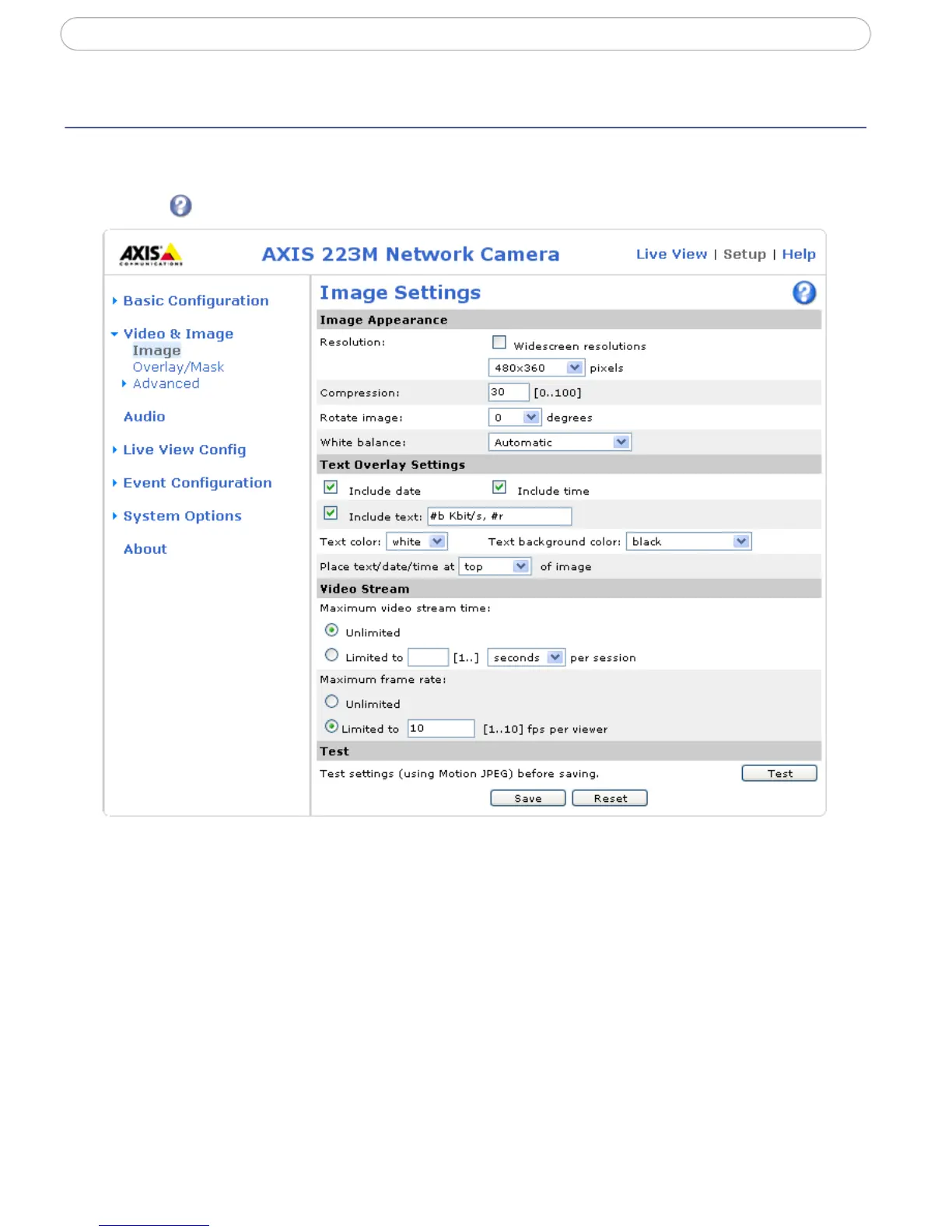The height and width of the screenshot is (1232, 952).
Task: Click the frame rate limit field
Action: click(x=441, y=729)
